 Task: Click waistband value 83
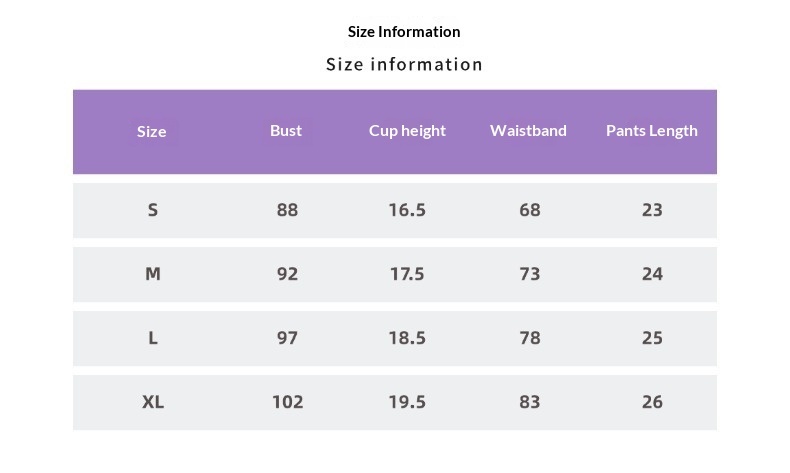tap(530, 402)
